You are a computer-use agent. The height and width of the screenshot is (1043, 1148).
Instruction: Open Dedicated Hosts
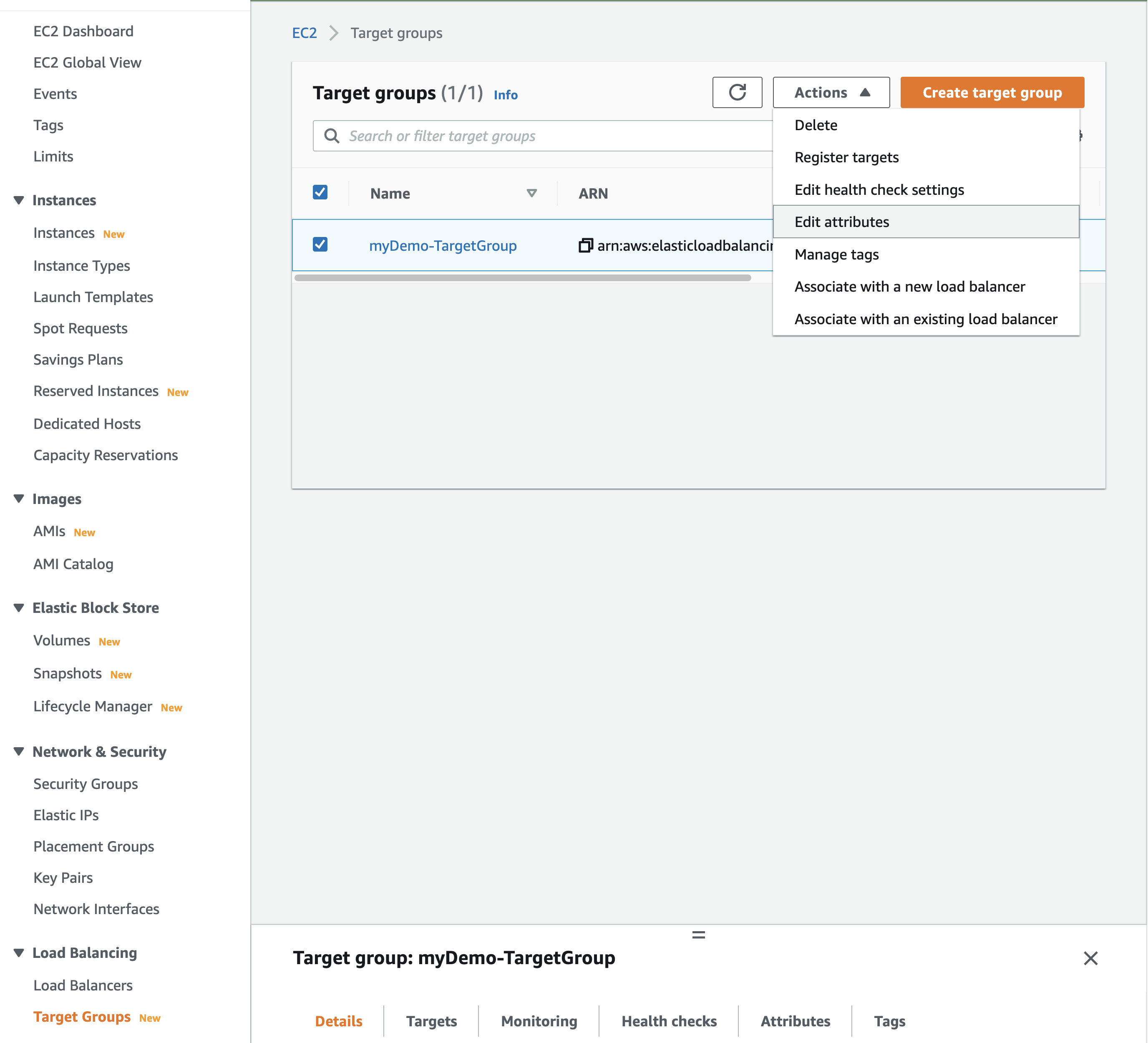tap(86, 424)
